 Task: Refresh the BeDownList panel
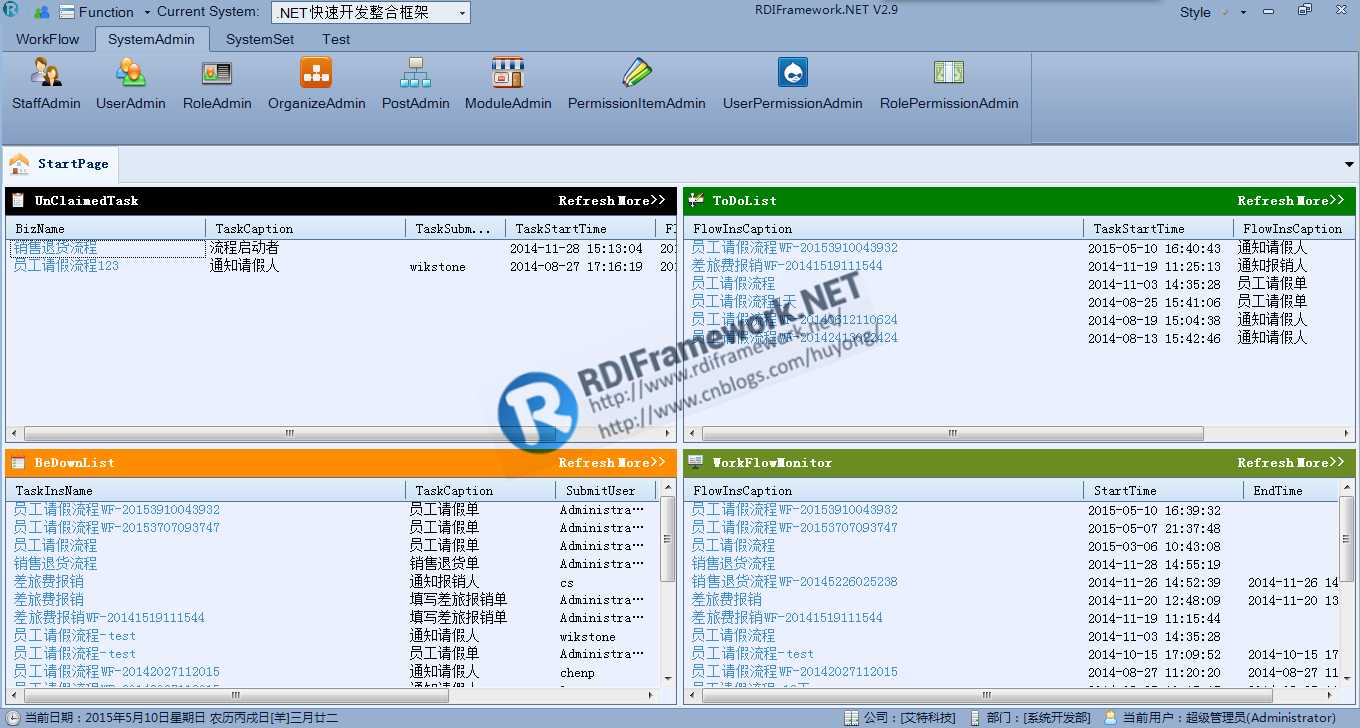[x=587, y=462]
